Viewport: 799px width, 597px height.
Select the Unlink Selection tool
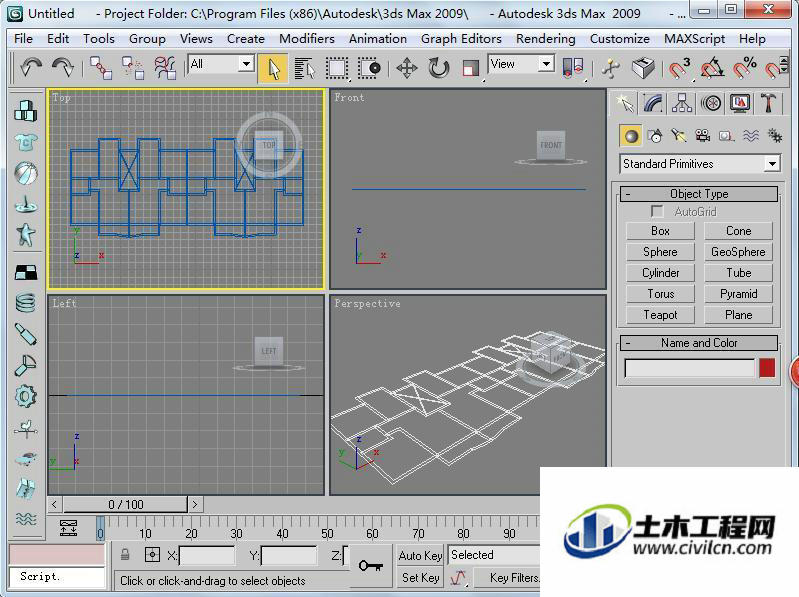pyautogui.click(x=133, y=68)
